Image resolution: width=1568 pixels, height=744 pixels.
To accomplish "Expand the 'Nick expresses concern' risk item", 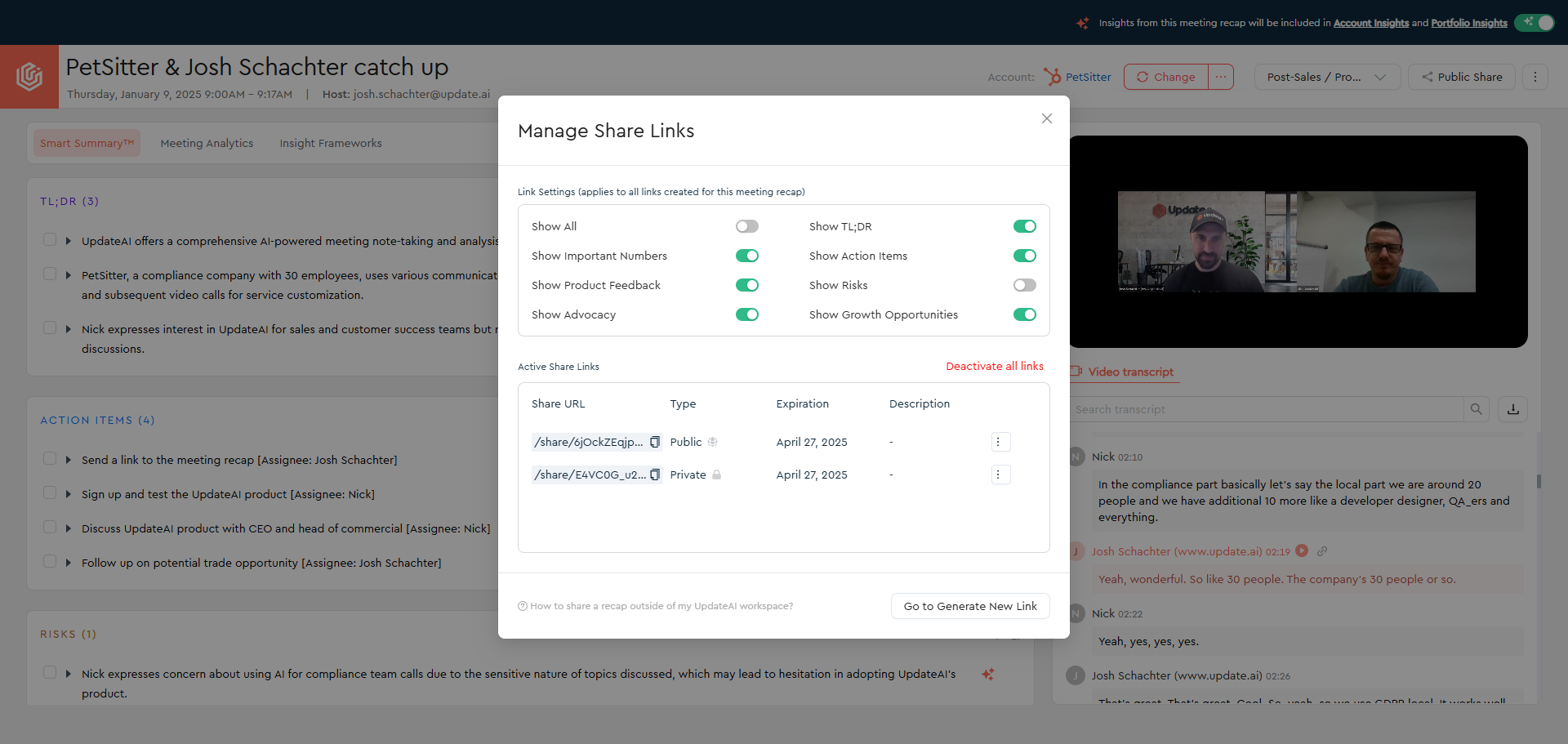I will coord(69,674).
